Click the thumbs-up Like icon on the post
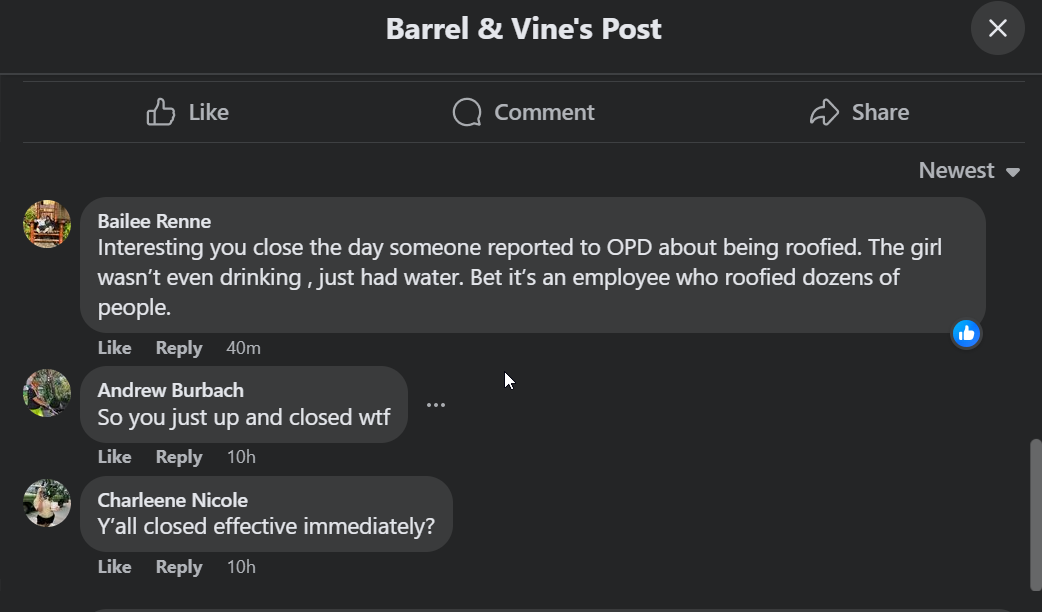The width and height of the screenshot is (1042, 612). [161, 112]
